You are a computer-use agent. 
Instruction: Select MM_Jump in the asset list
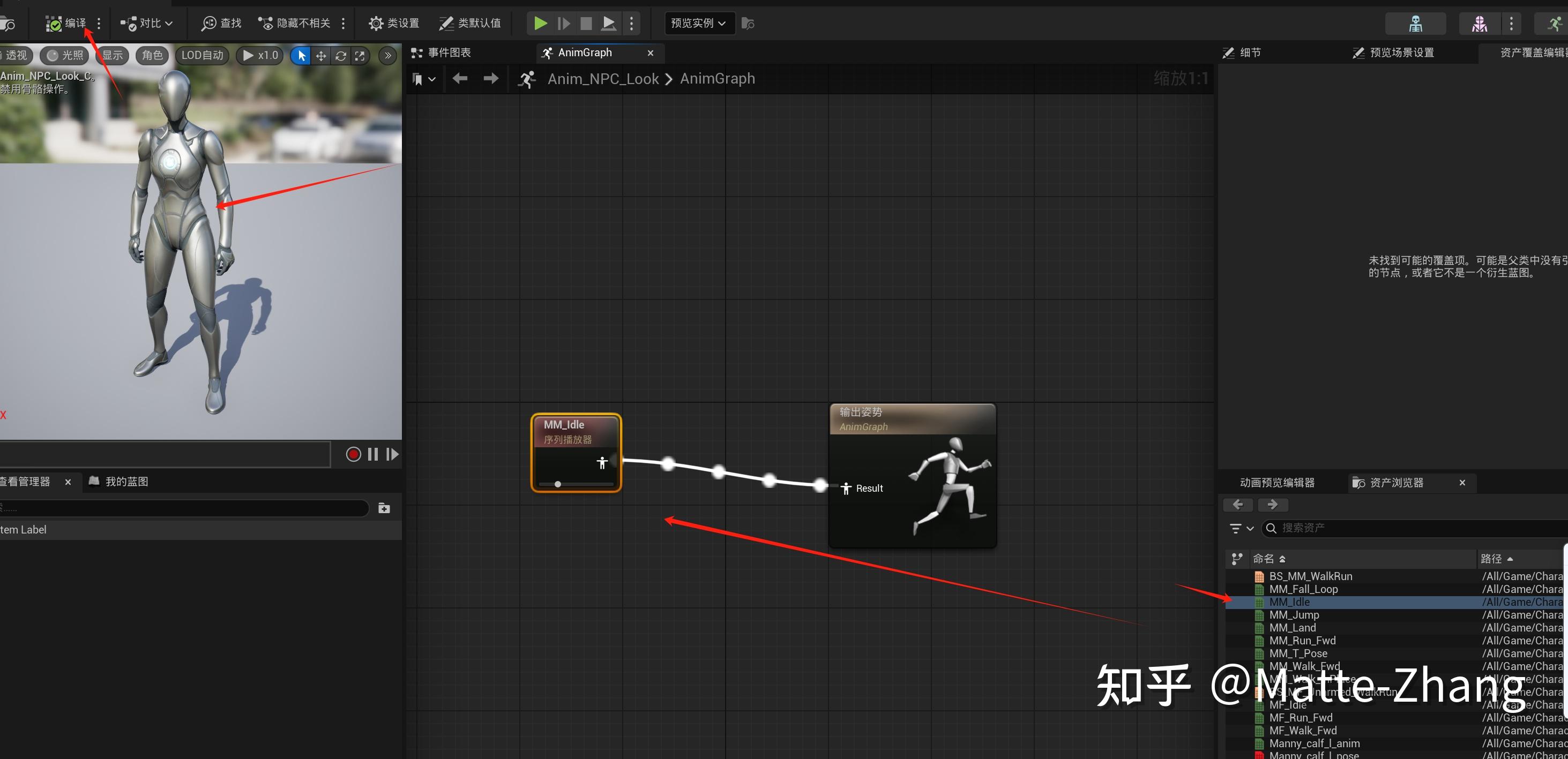(1294, 615)
